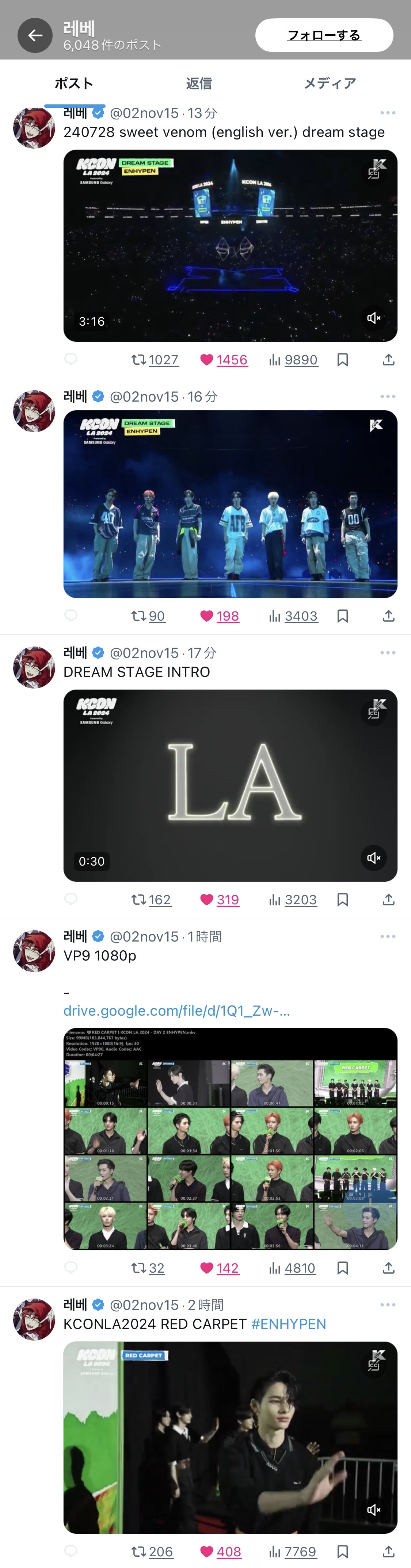This screenshot has width=411, height=1568.
Task: Go back with the arrow button
Action: coord(35,35)
